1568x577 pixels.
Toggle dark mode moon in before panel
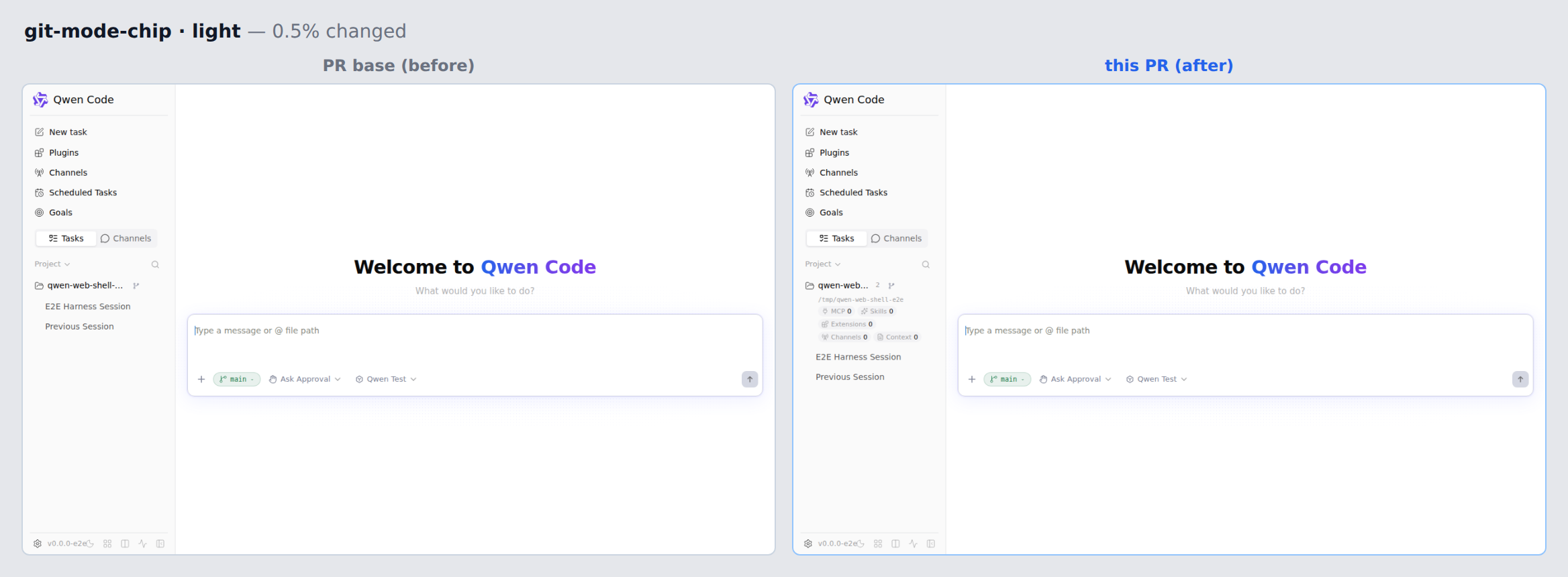click(x=90, y=543)
